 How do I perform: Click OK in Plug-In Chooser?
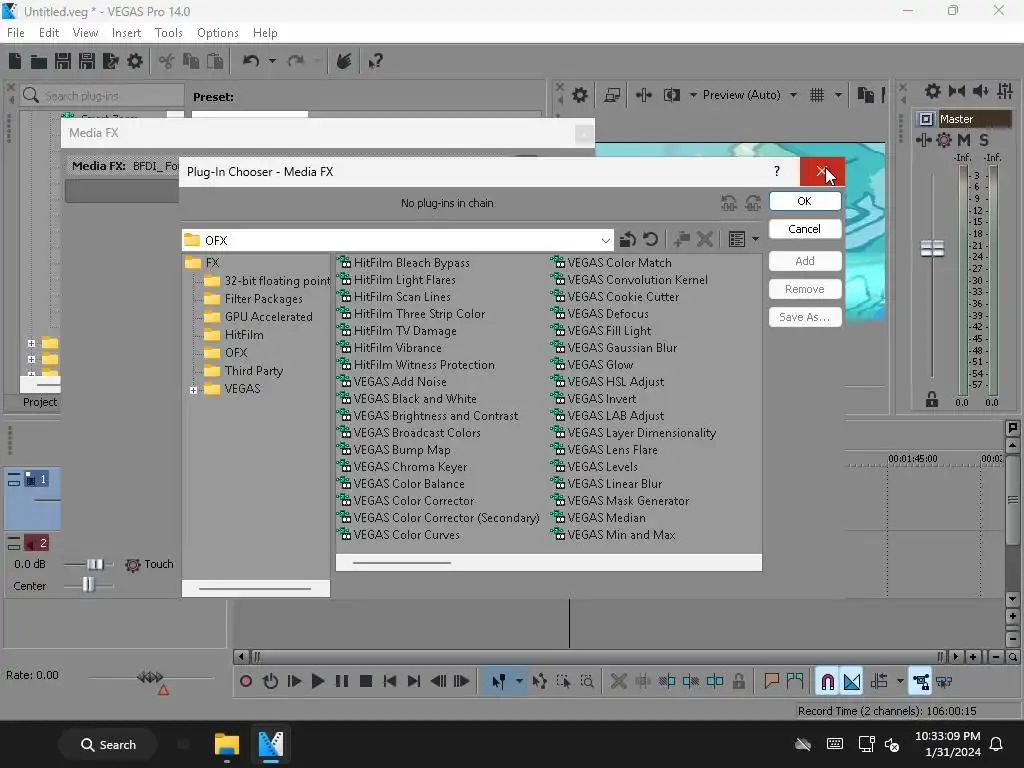click(x=805, y=201)
